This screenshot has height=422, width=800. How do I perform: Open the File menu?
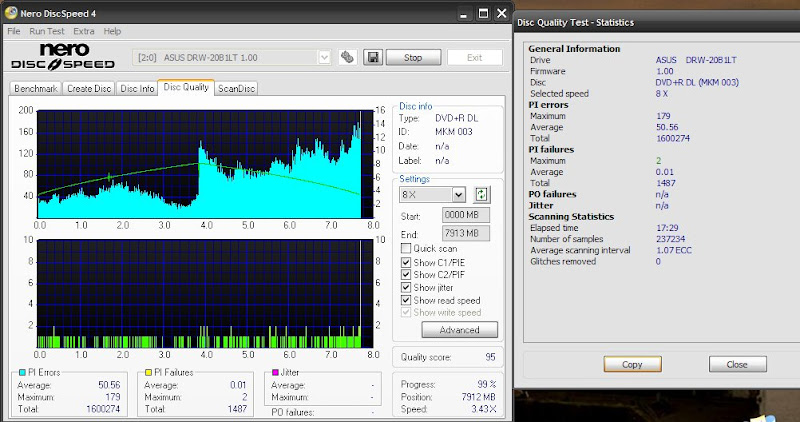(x=14, y=31)
